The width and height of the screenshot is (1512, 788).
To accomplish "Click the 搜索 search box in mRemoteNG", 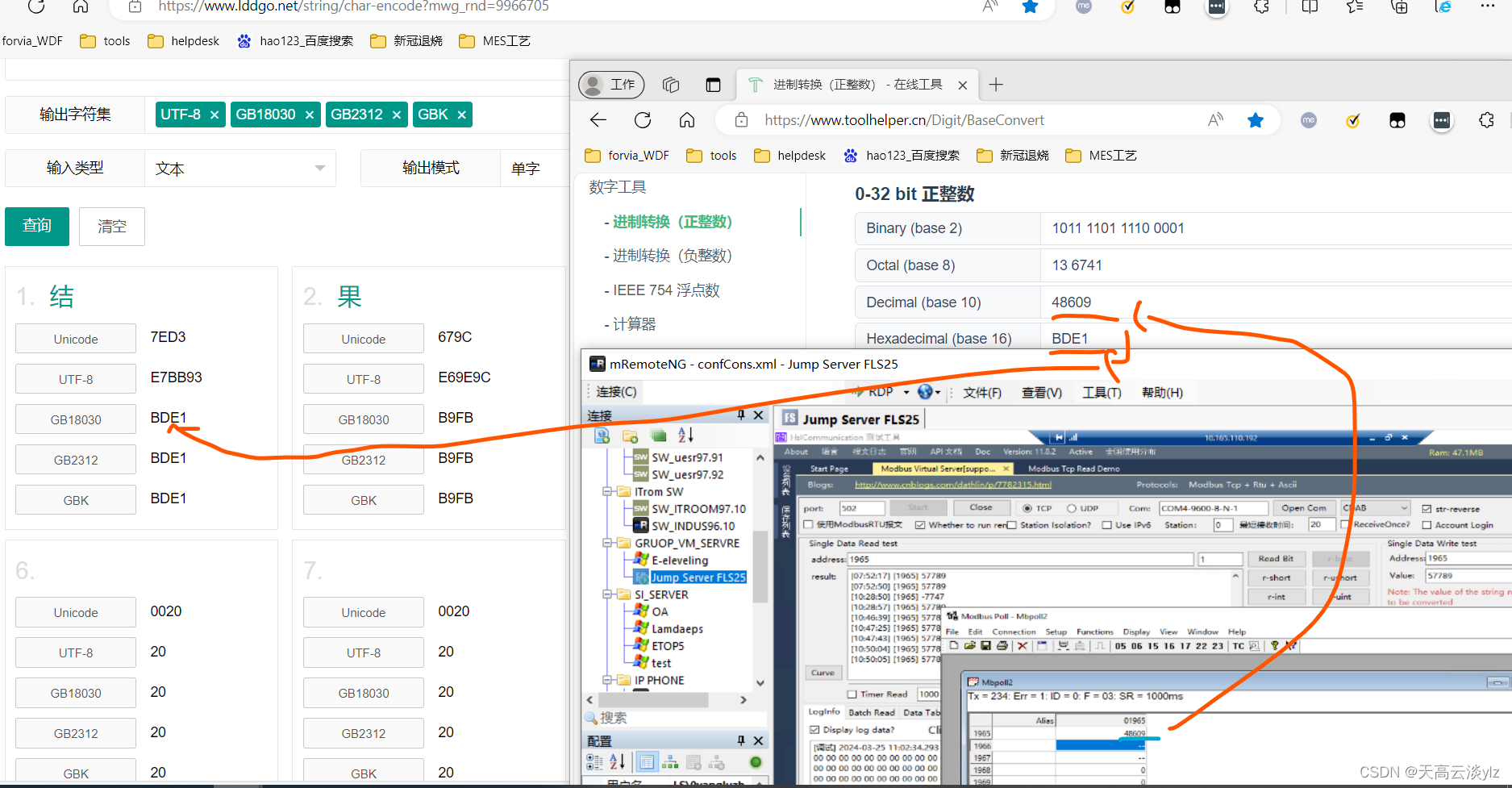I will pyautogui.click(x=682, y=718).
